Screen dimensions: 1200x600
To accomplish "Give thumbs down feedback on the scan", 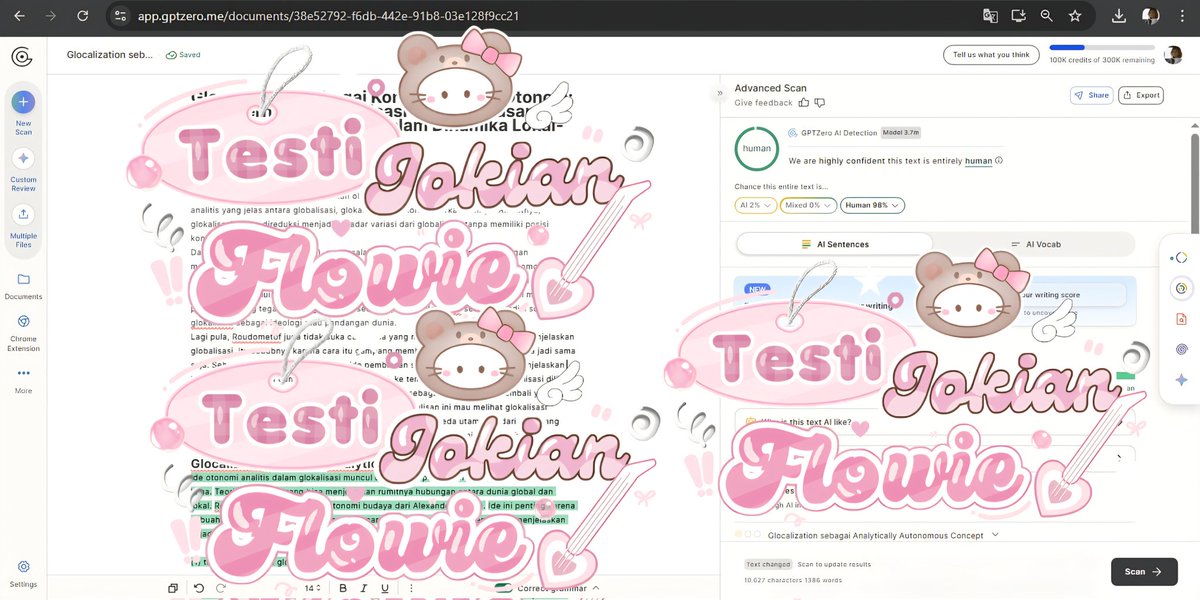I will (820, 102).
